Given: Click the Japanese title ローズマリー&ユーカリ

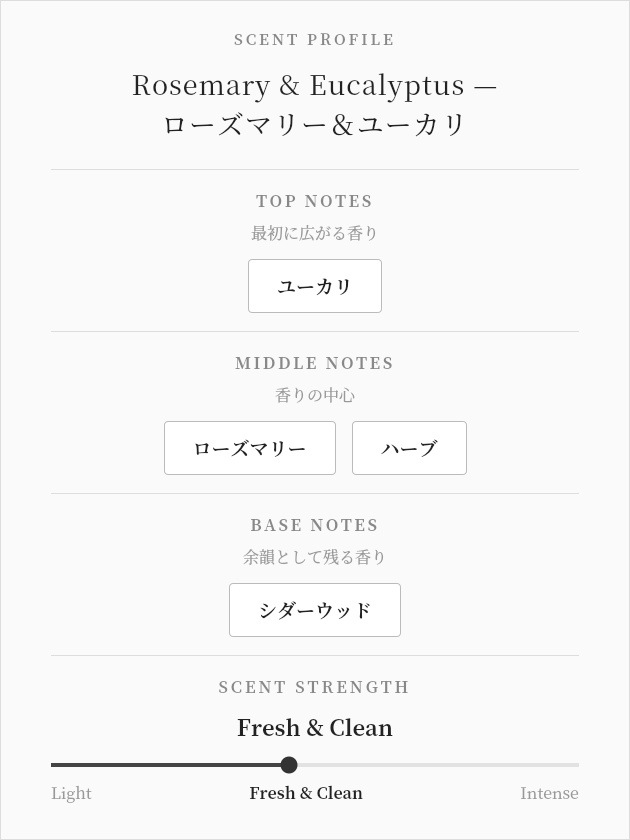Looking at the screenshot, I should coord(314,125).
